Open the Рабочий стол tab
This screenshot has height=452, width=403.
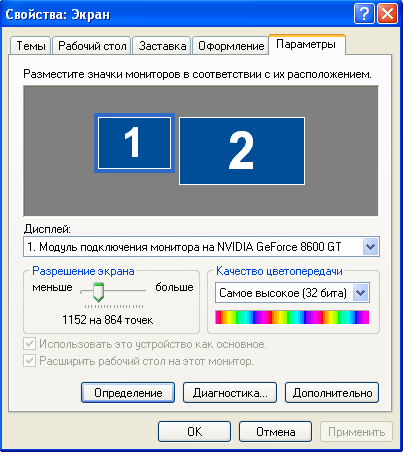92,46
